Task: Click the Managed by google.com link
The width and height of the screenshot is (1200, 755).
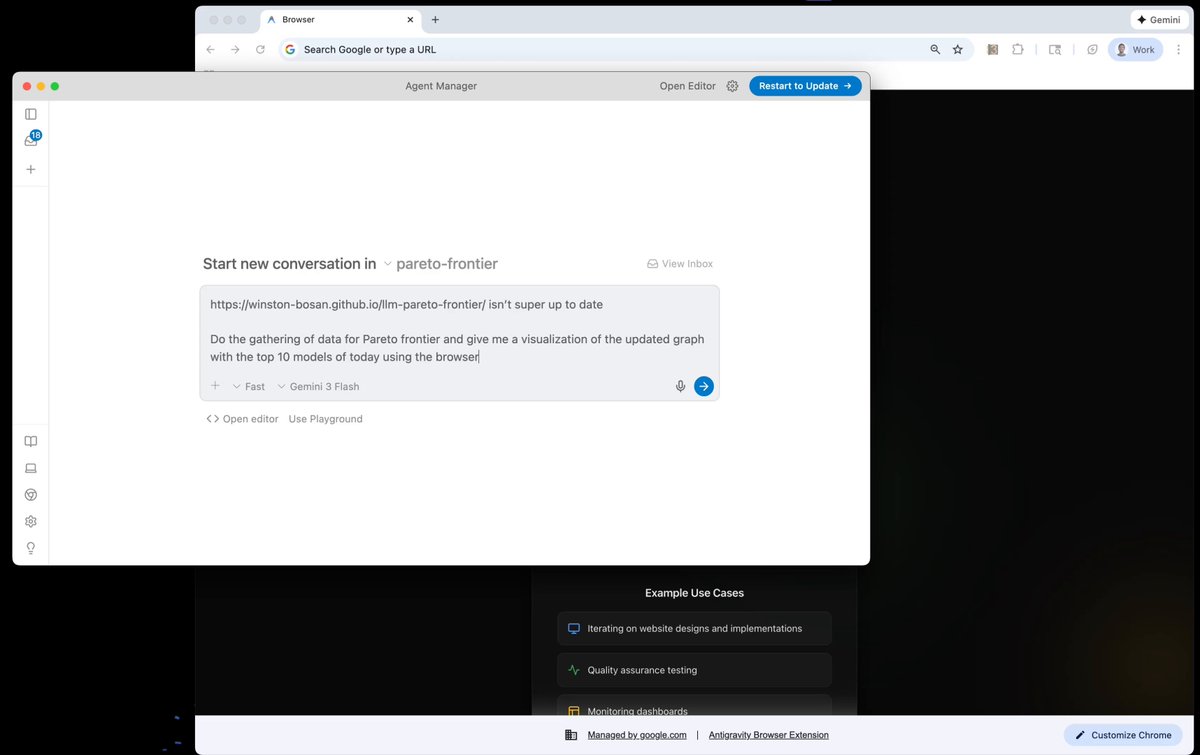Action: (635, 735)
